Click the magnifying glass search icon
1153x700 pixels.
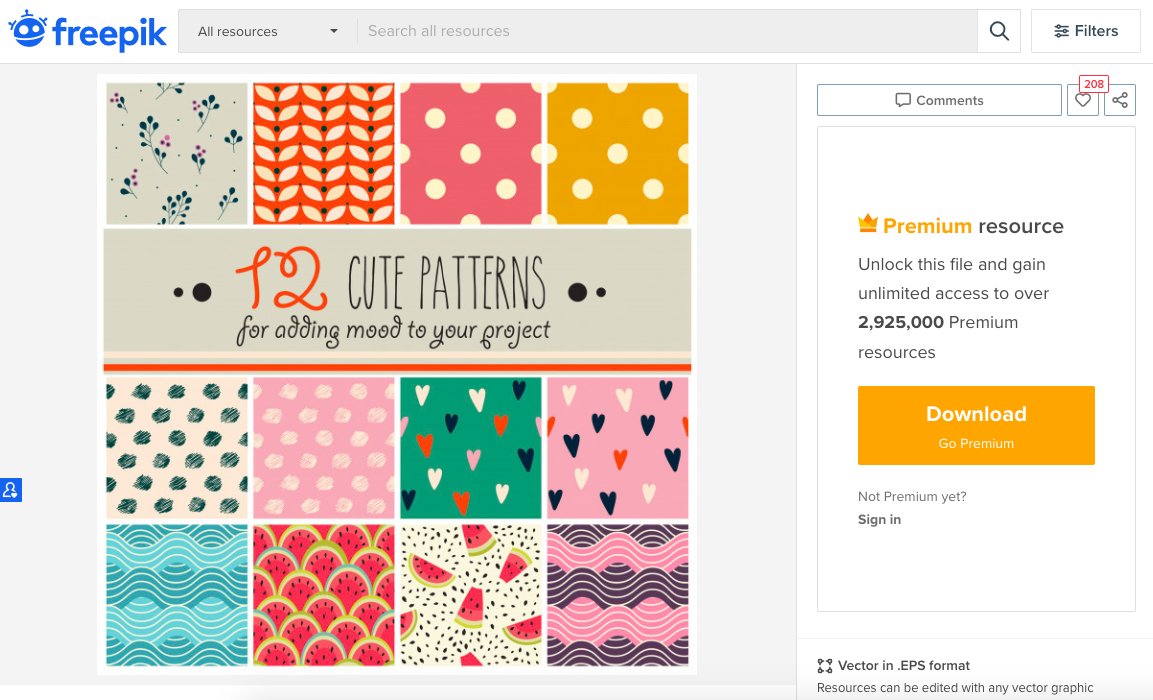tap(998, 31)
